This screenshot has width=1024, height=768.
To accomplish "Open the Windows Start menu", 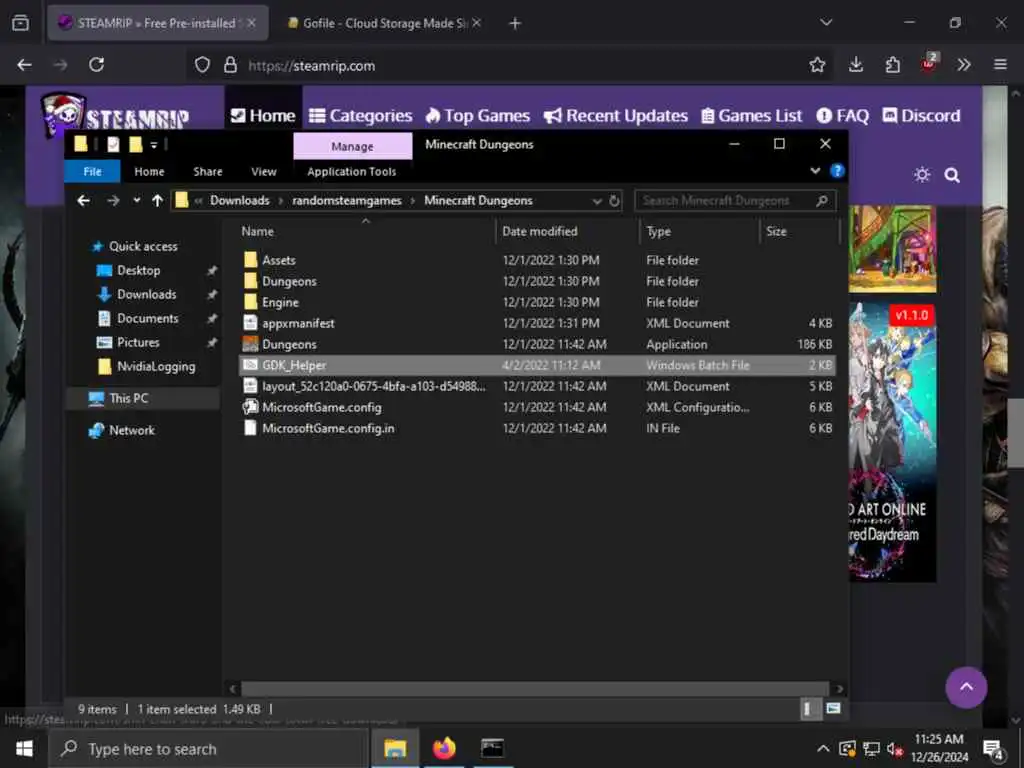I will pyautogui.click(x=24, y=748).
